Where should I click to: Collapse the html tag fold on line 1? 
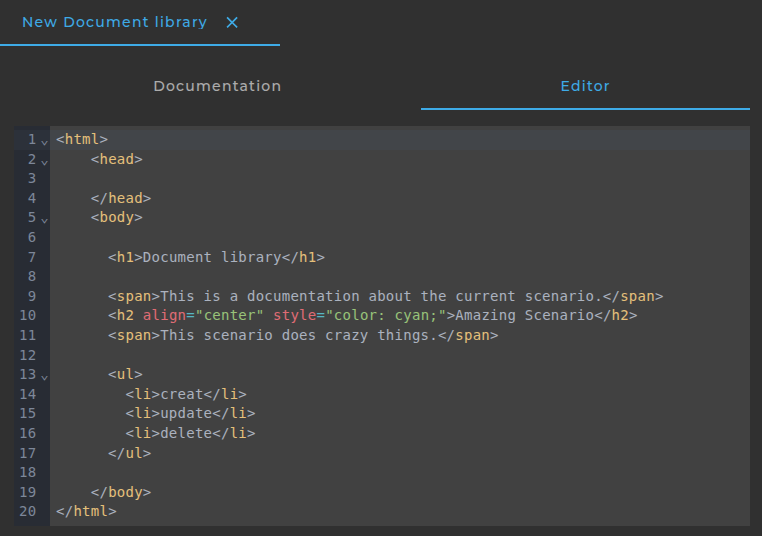pyautogui.click(x=44, y=142)
